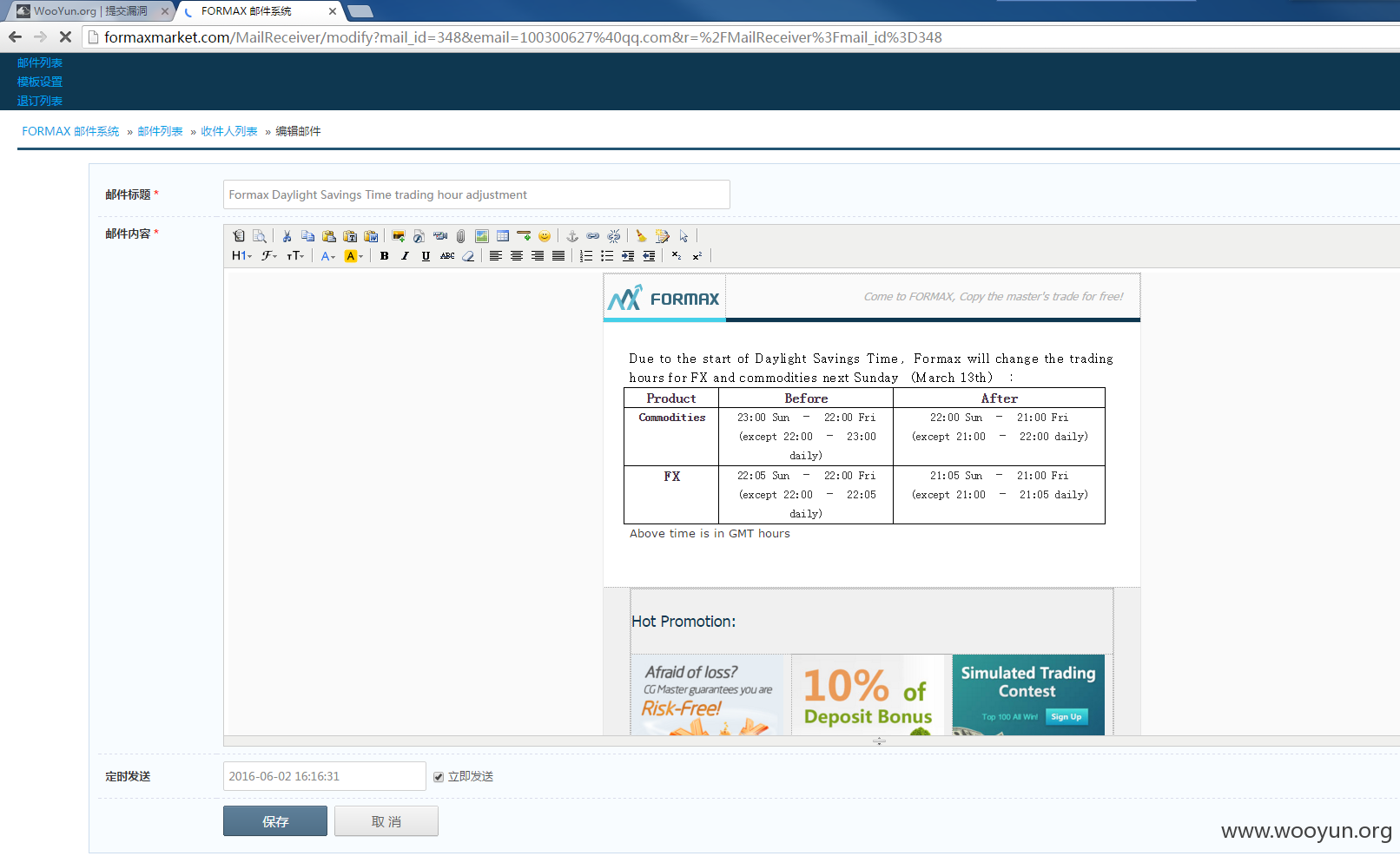Align text right
Viewport: 1400px width, 856px height.
point(538,256)
